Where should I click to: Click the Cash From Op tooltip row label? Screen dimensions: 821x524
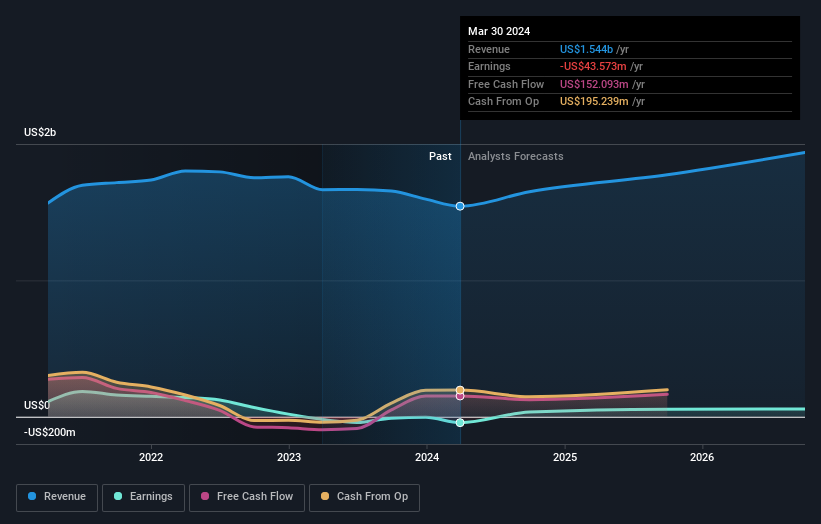pyautogui.click(x=503, y=102)
